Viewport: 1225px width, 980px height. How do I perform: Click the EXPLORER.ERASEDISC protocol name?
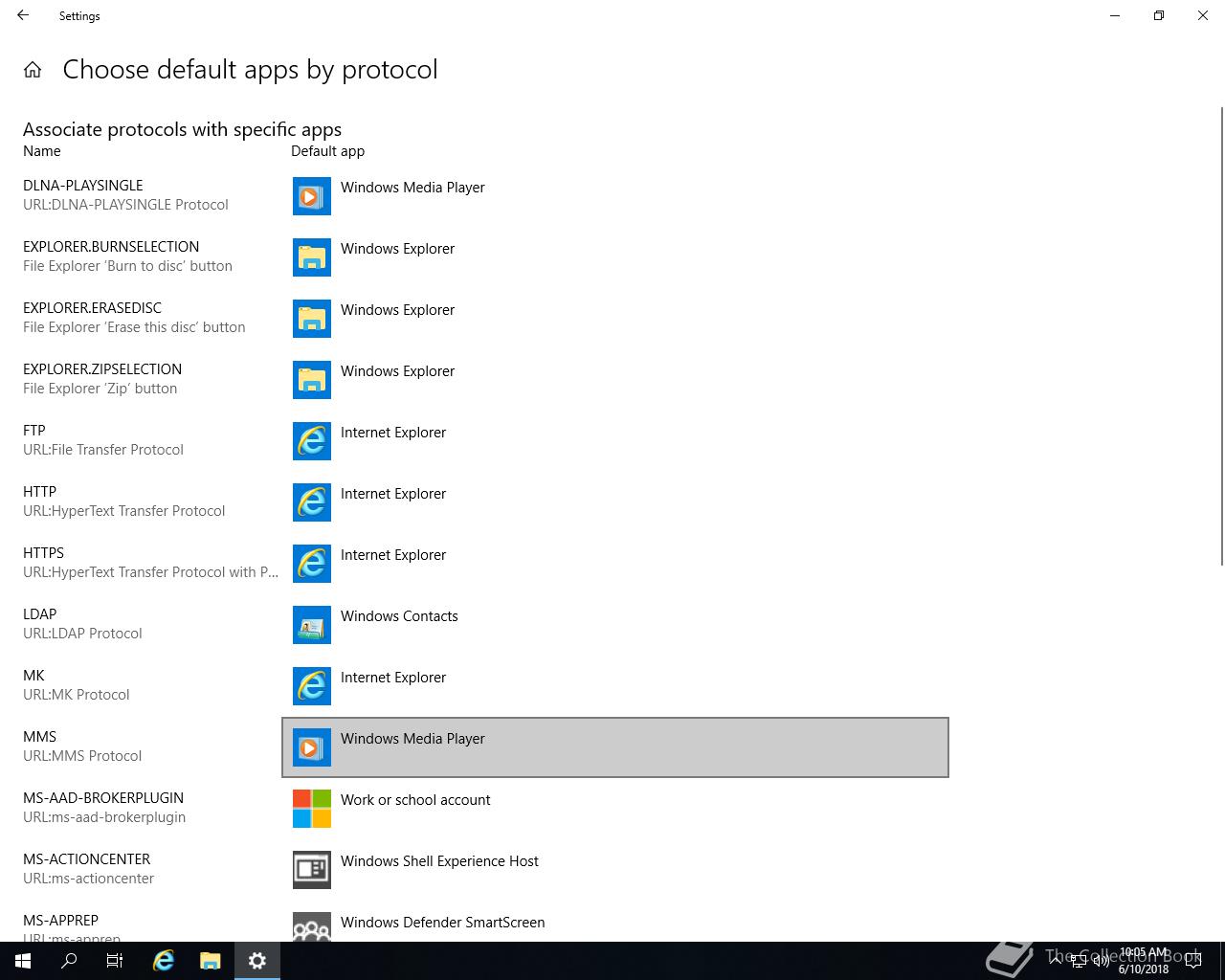click(x=93, y=308)
